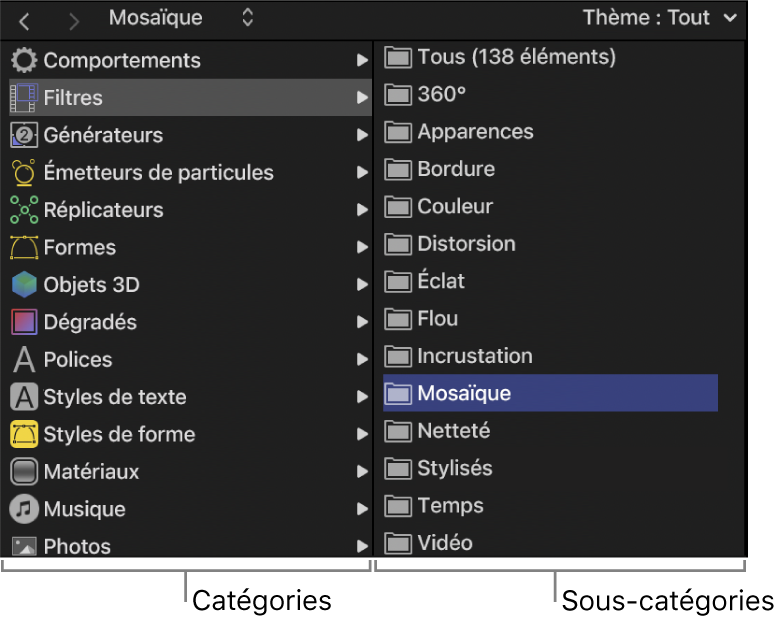
Task: Select the Styles de forme icon
Action: pyautogui.click(x=24, y=434)
